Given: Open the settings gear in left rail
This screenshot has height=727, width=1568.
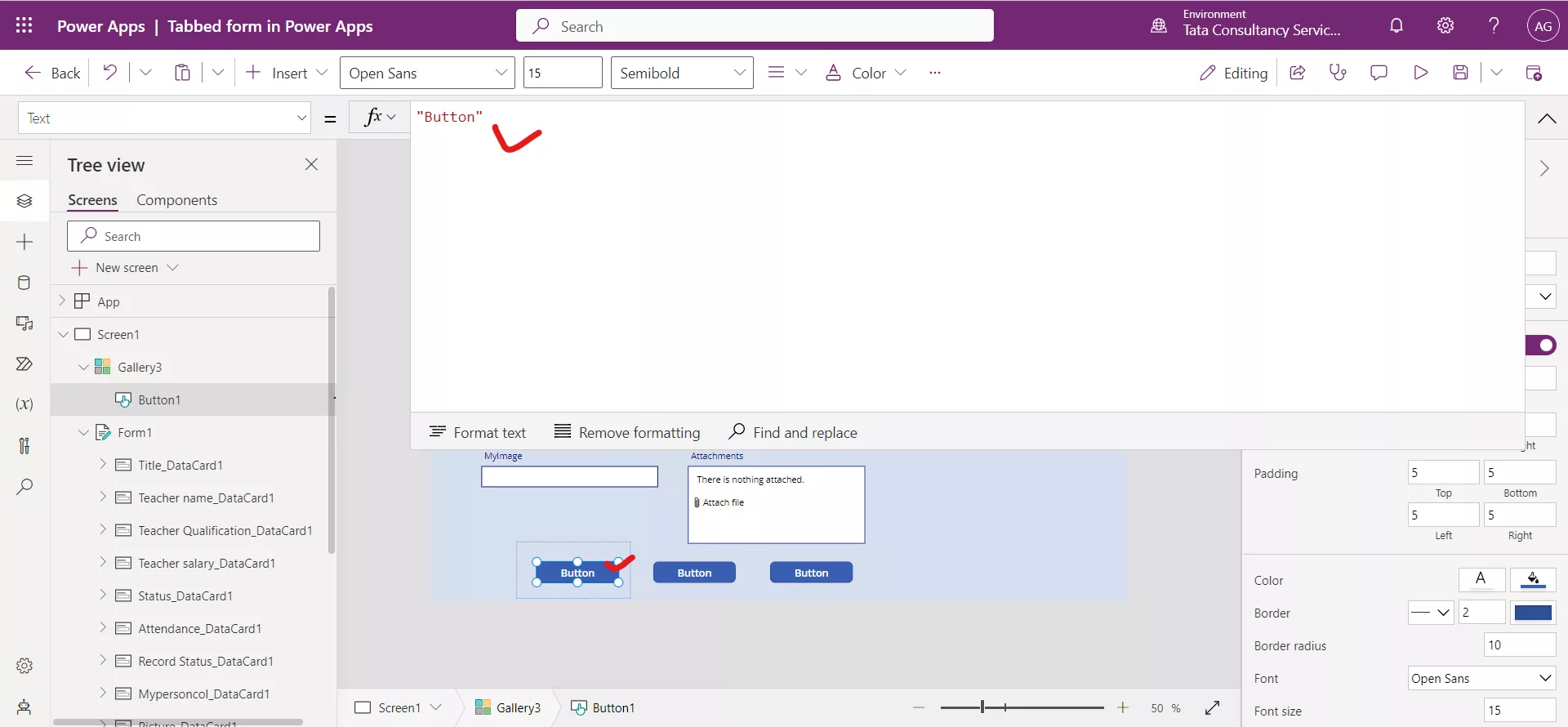Looking at the screenshot, I should click(x=24, y=666).
